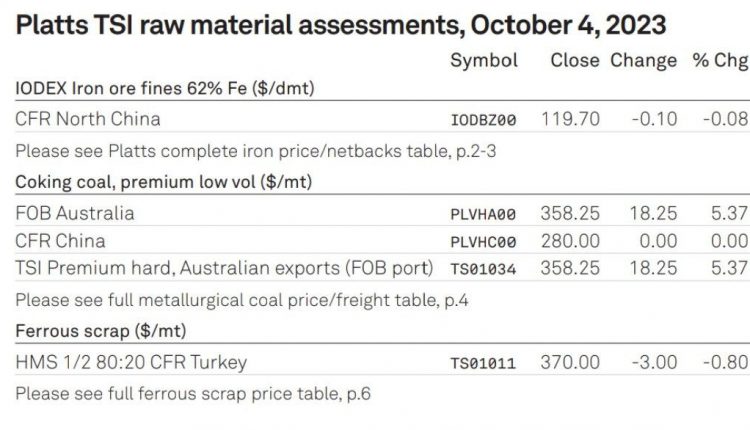Click the IODEX Iron ore fines section heading
This screenshot has width=750, height=430.
coord(165,88)
